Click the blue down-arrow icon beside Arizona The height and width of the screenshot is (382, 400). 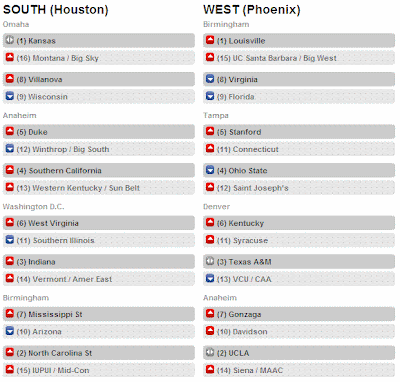pos(10,331)
